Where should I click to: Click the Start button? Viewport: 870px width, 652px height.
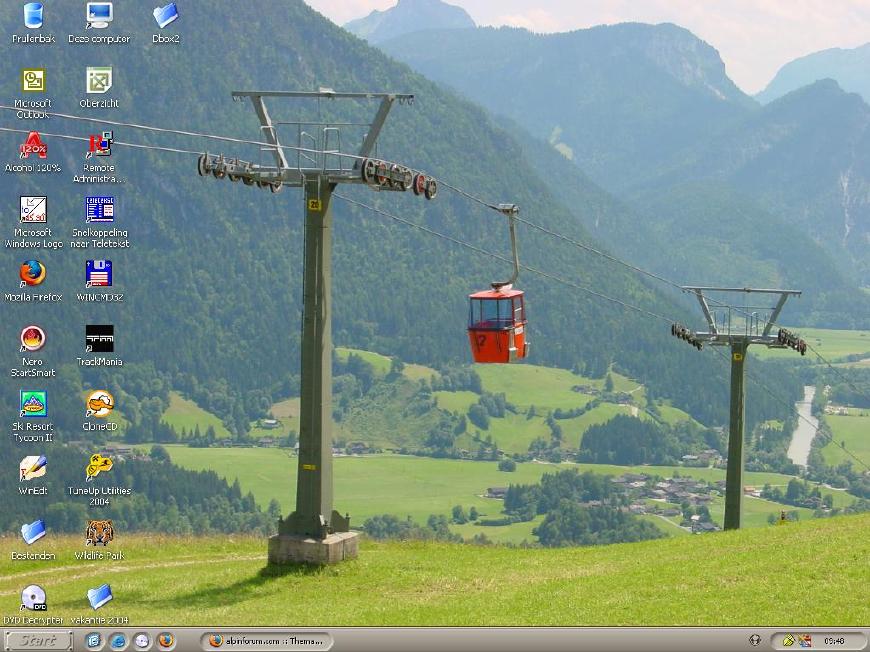39,641
